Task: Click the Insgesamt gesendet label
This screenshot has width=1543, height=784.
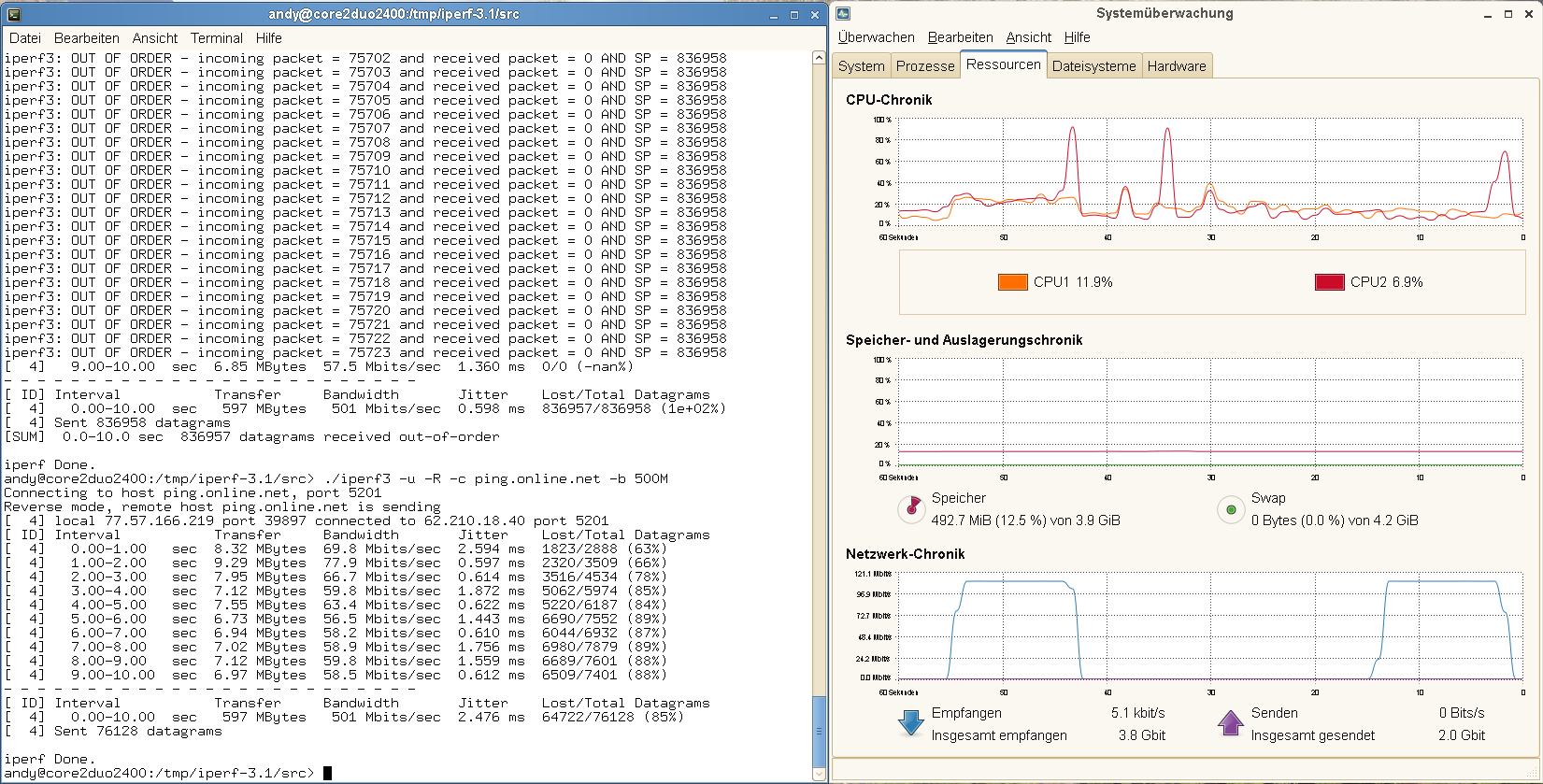Action: click(x=1313, y=735)
